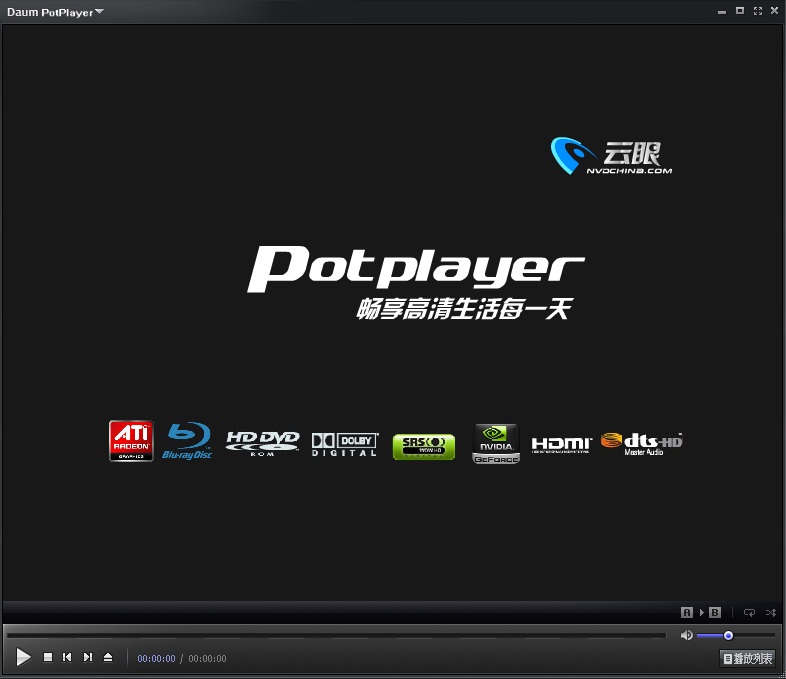Toggle shuffle playback mode
786x679 pixels.
[x=771, y=612]
